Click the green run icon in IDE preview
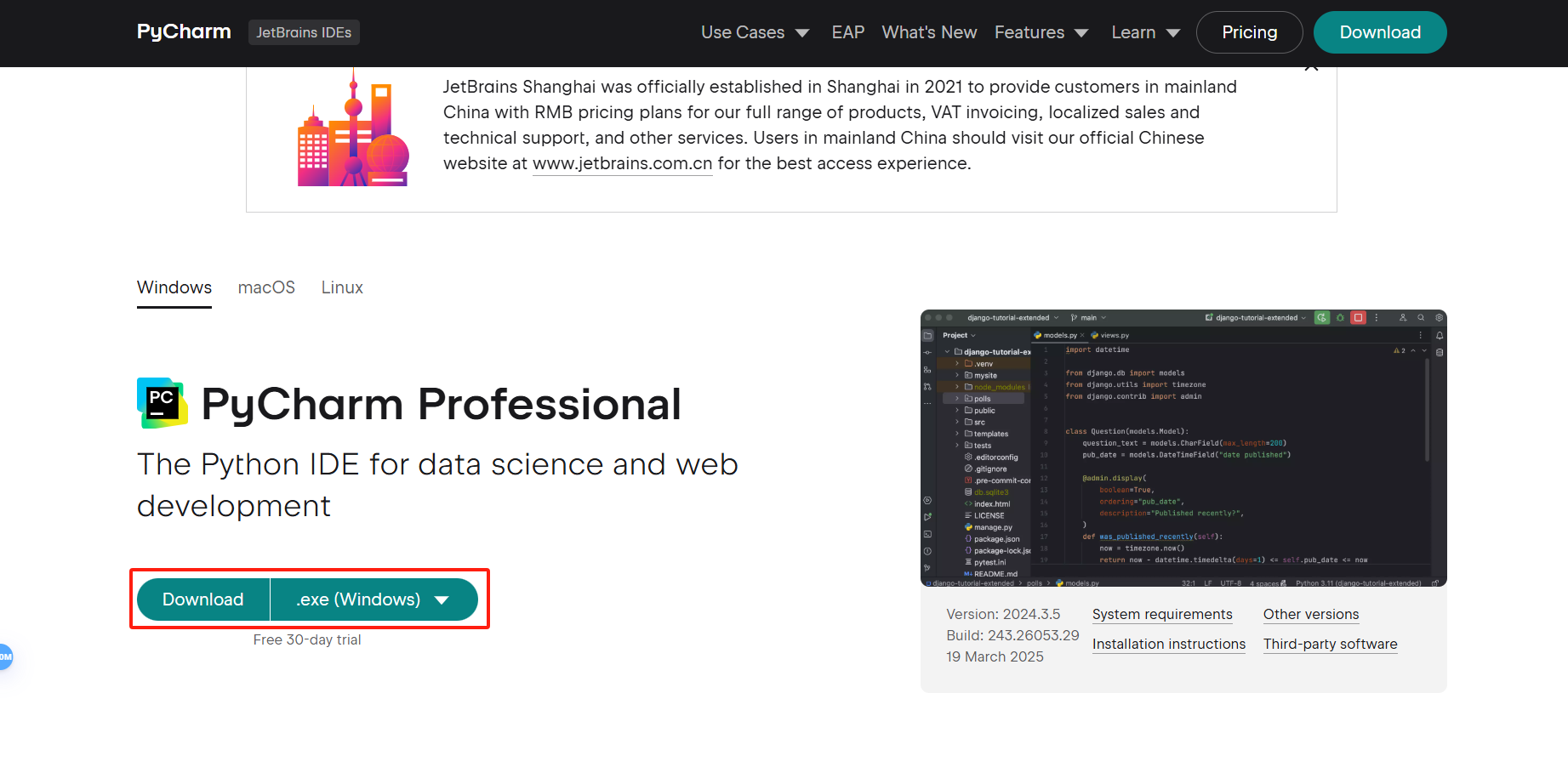The height and width of the screenshot is (767, 1568). [x=1322, y=318]
